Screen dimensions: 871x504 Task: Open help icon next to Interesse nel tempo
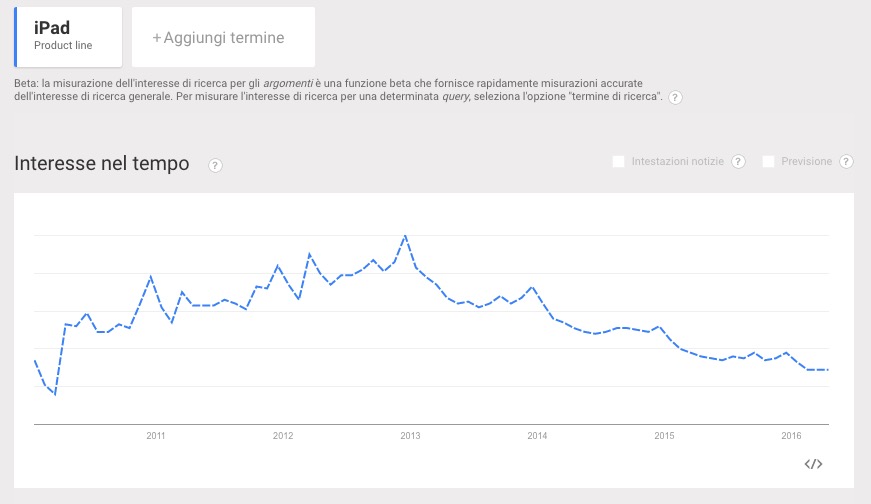pyautogui.click(x=215, y=165)
